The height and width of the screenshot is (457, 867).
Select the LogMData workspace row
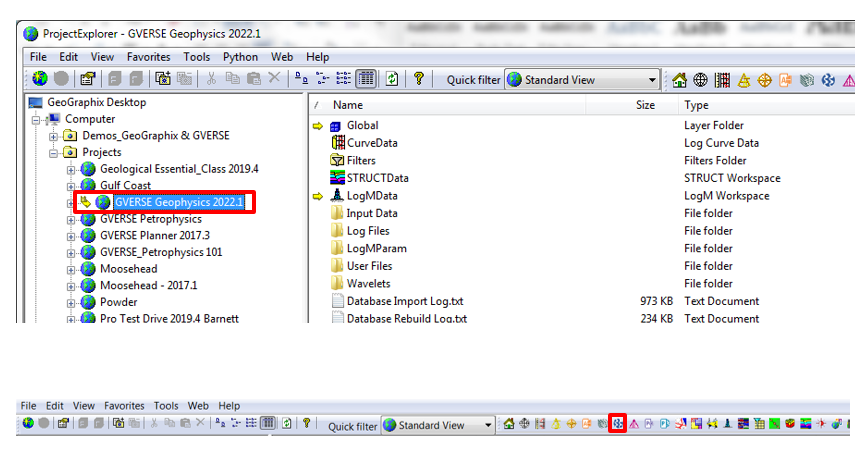[x=372, y=196]
